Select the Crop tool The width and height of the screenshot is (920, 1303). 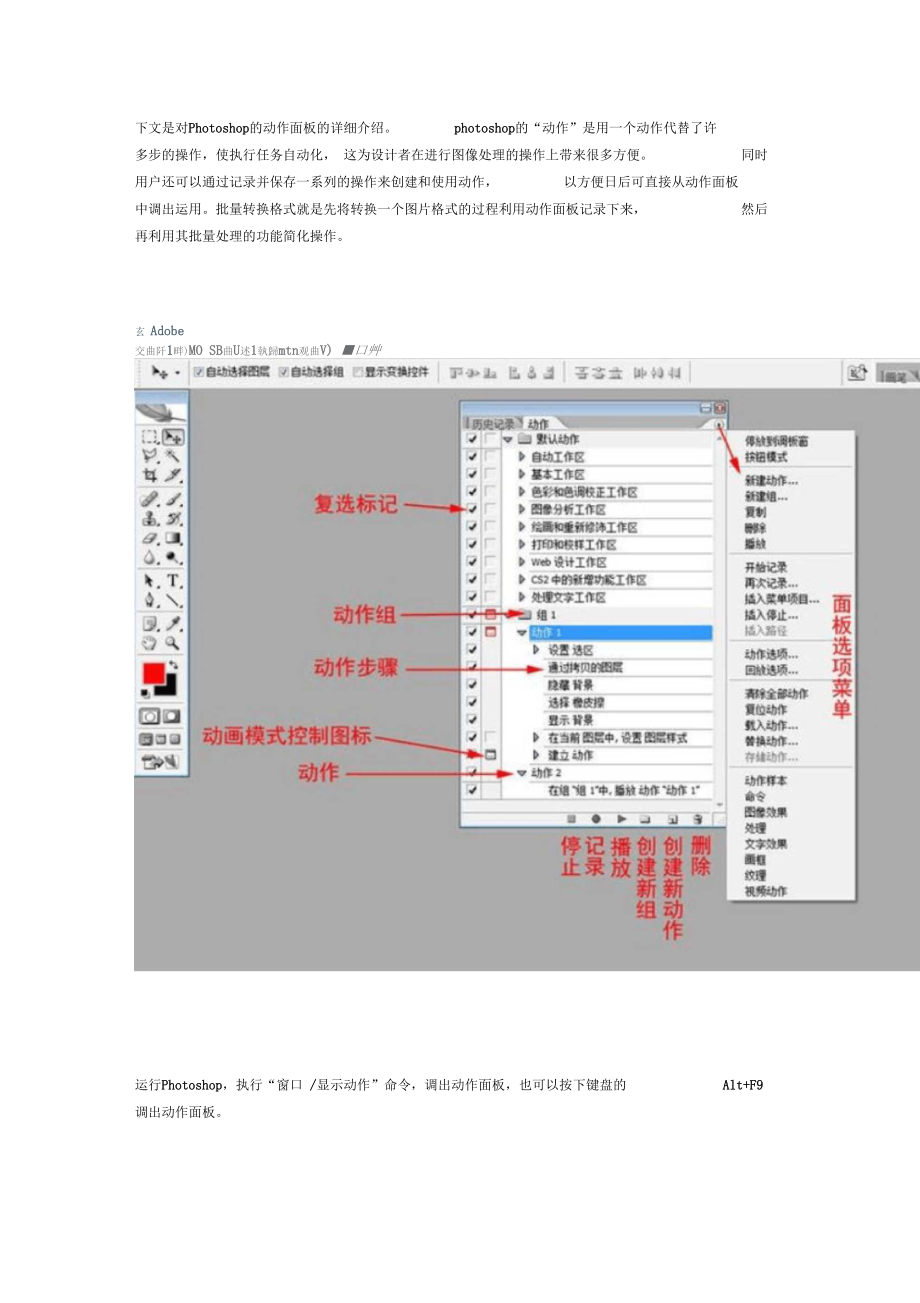tap(149, 474)
